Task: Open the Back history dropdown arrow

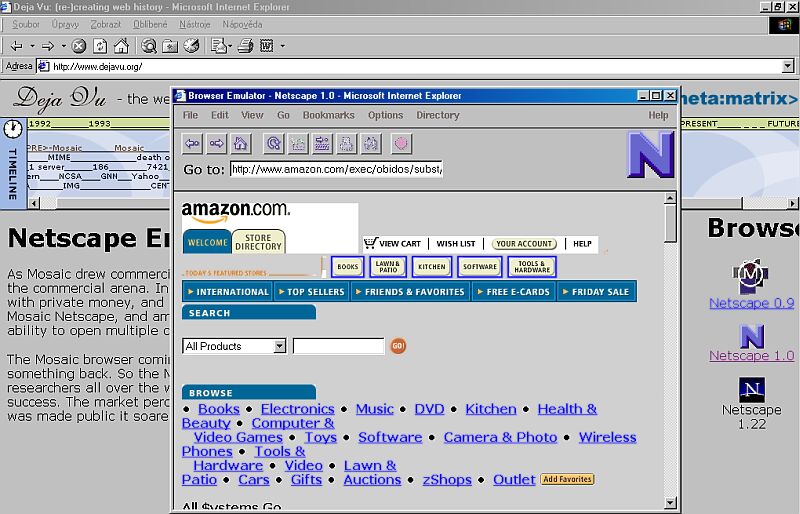Action: point(32,46)
